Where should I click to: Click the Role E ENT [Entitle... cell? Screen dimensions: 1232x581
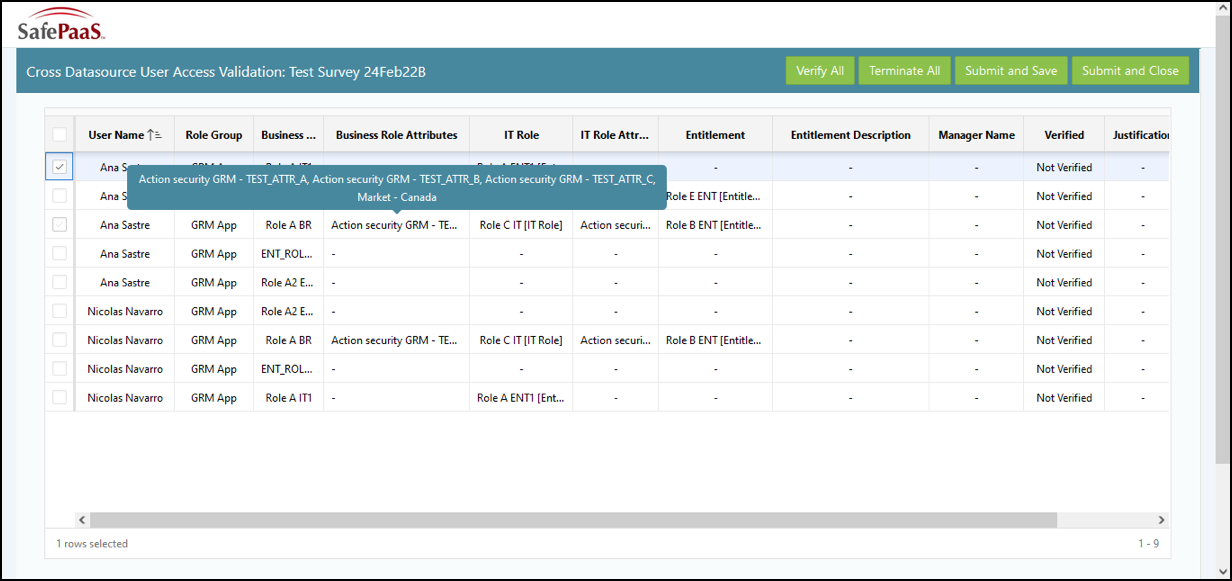pos(713,197)
